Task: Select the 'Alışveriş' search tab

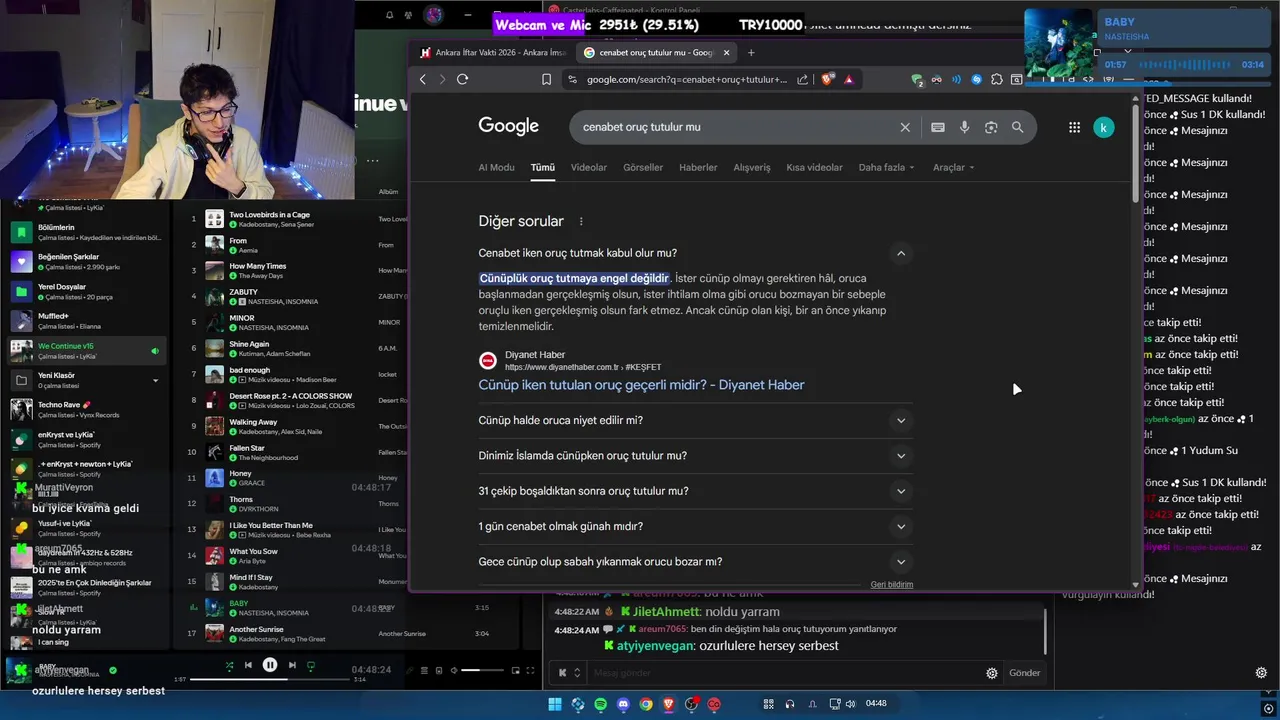Action: [x=752, y=168]
